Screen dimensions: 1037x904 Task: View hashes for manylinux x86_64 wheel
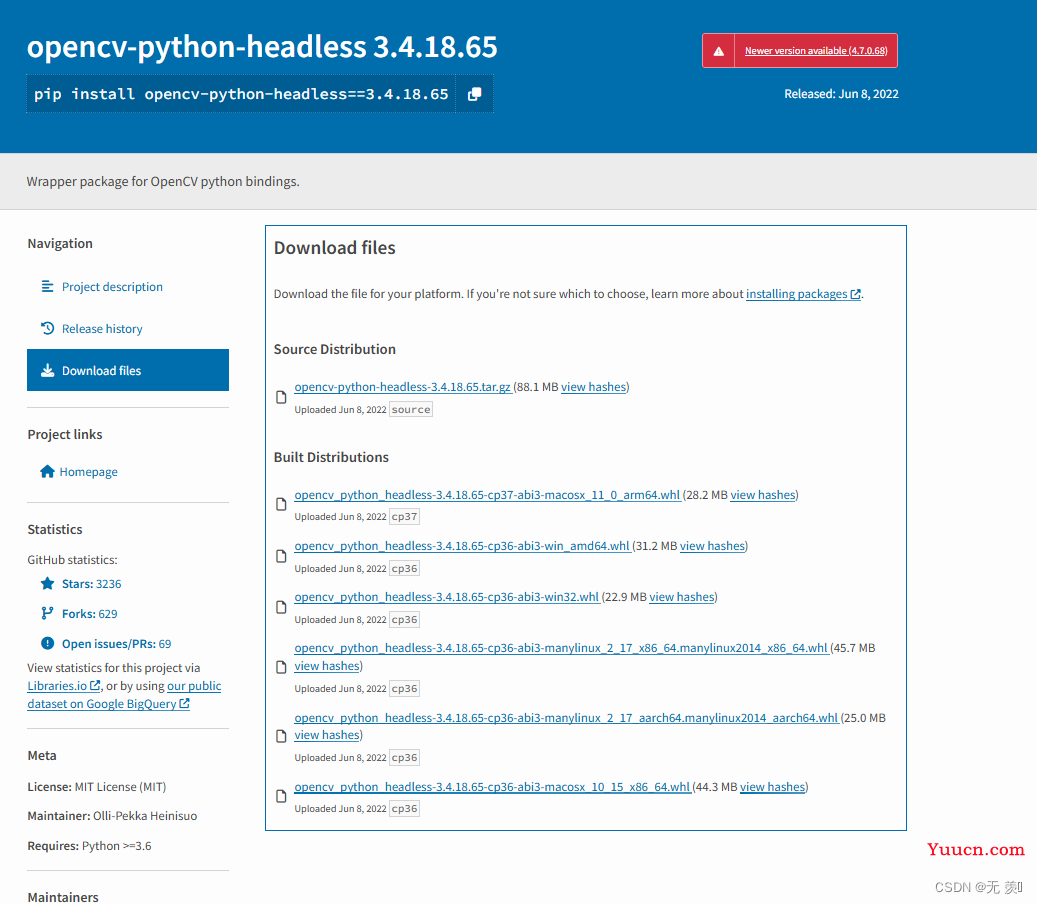(327, 666)
